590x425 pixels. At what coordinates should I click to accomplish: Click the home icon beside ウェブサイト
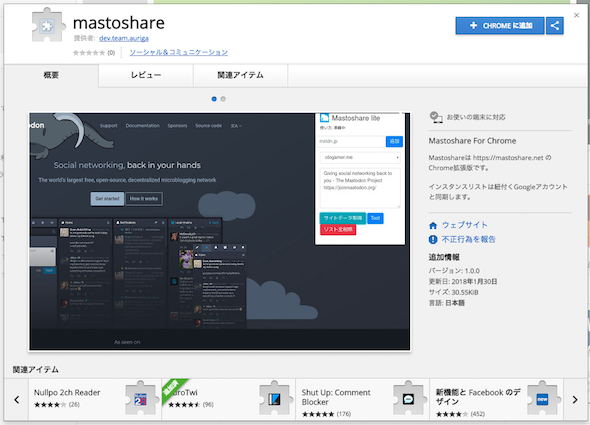pos(433,225)
